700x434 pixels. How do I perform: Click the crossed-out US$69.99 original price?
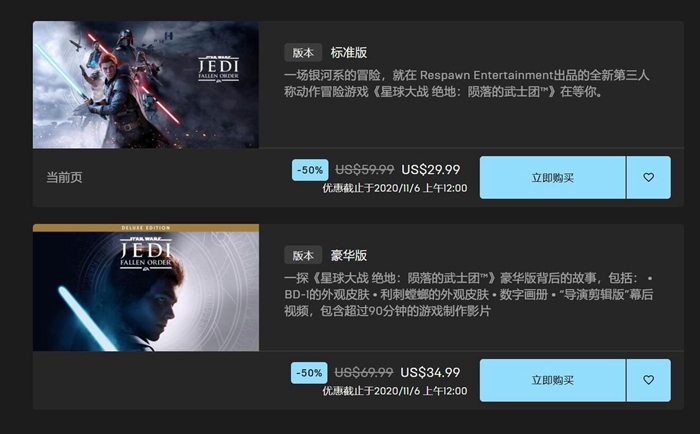coord(364,372)
